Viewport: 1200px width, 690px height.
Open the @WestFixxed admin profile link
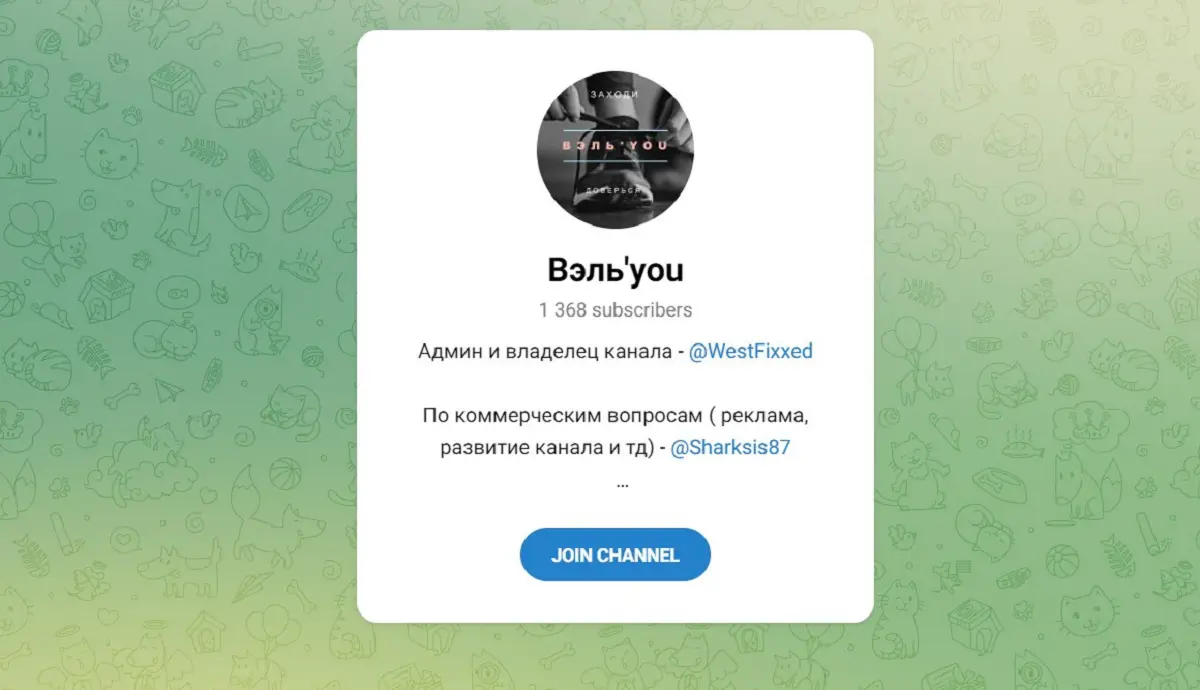pyautogui.click(x=751, y=353)
